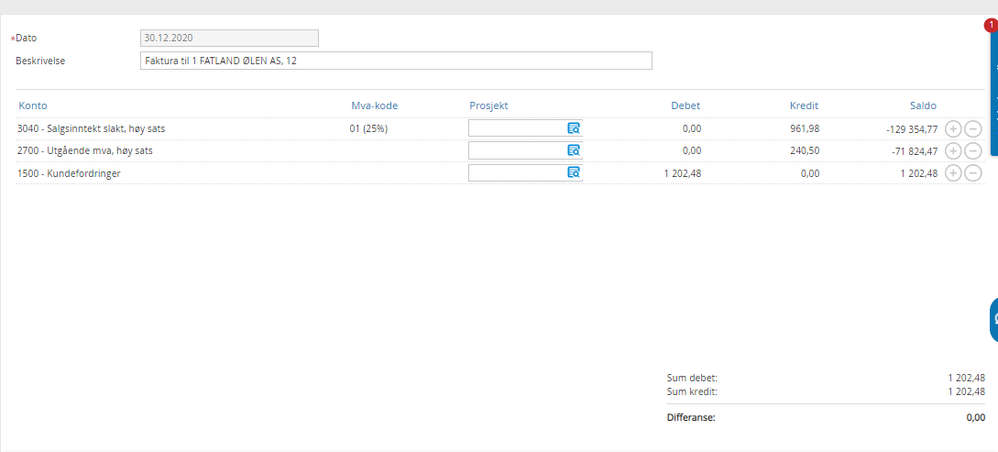
Task: Open project search in the 1500 Kundefordringer row
Action: (573, 173)
